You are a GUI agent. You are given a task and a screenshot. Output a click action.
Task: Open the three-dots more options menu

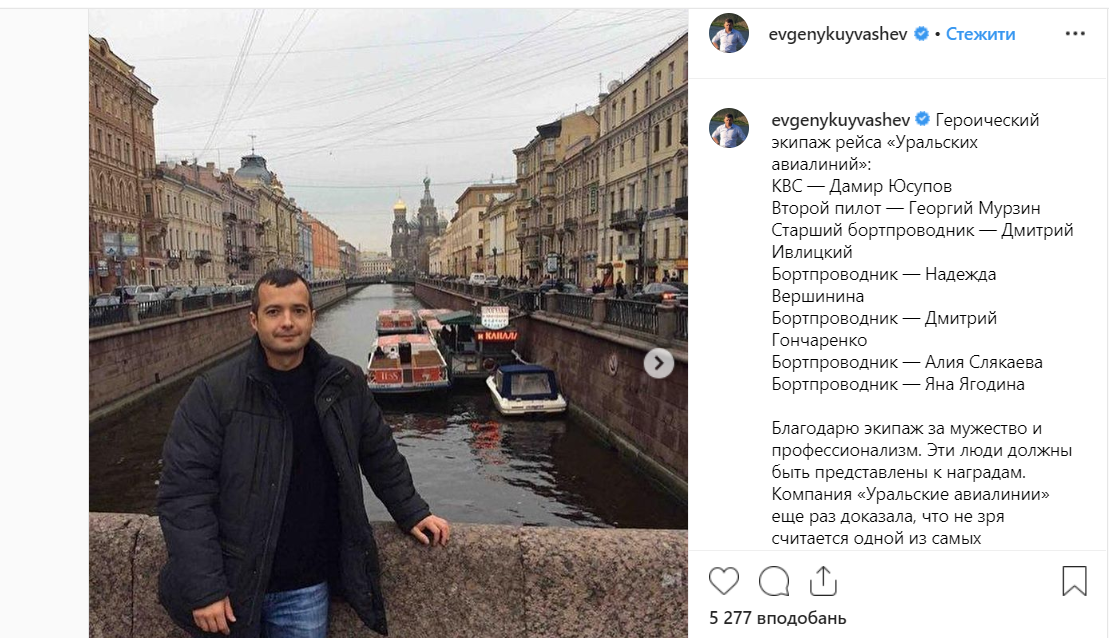click(x=1074, y=33)
